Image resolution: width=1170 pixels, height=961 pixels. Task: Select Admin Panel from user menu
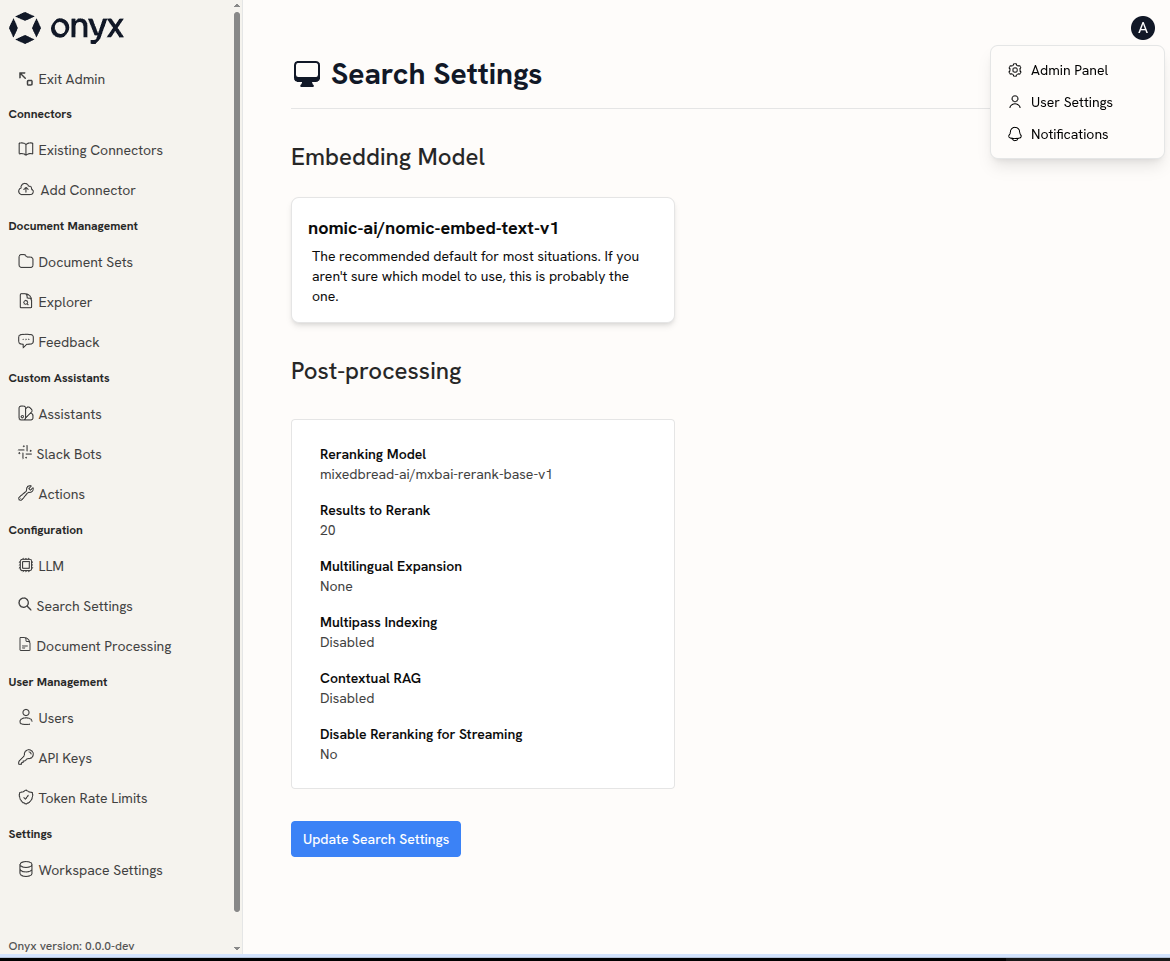coord(1077,70)
